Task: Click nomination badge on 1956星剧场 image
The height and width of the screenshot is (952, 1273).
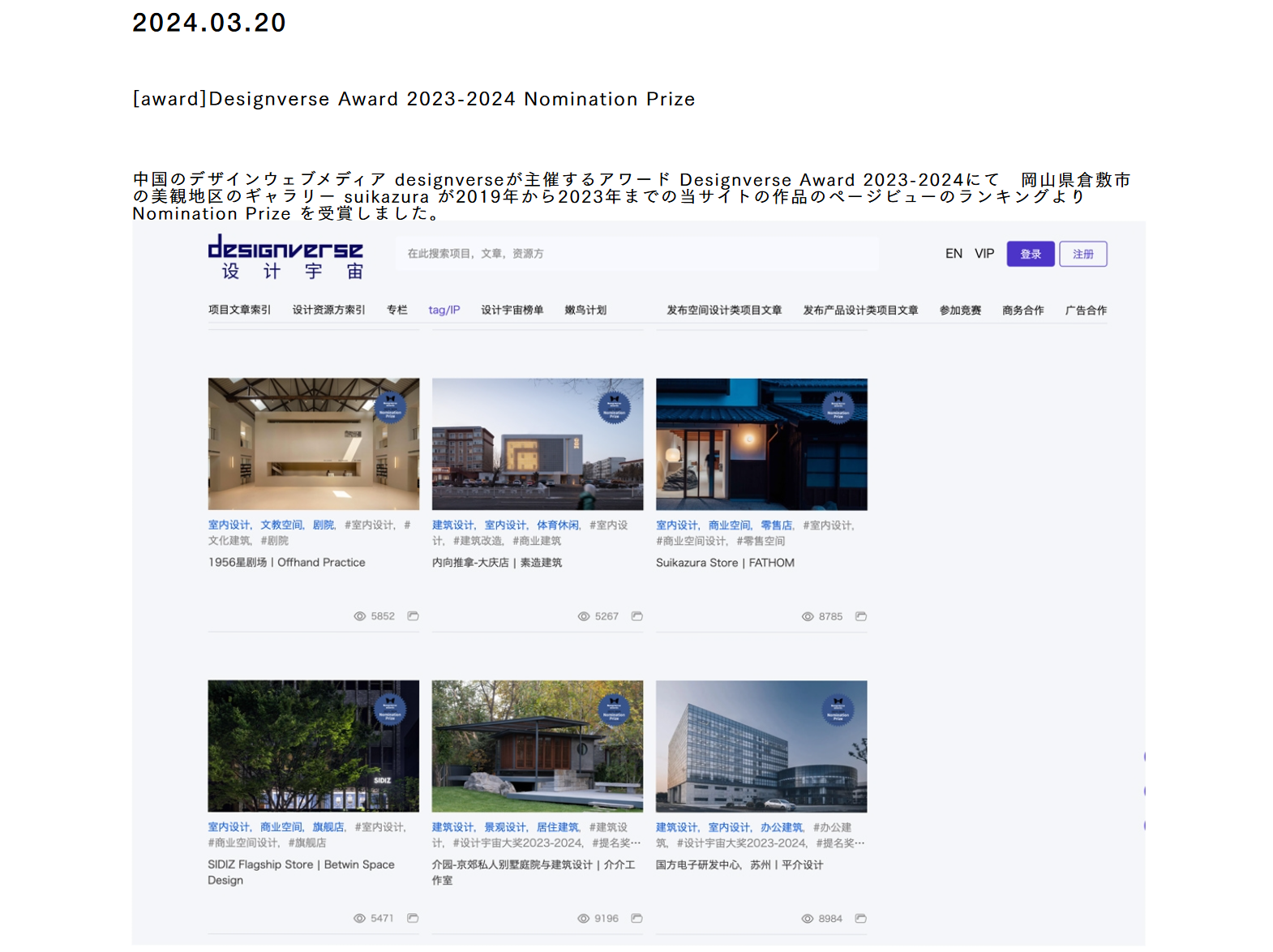Action: coord(390,408)
